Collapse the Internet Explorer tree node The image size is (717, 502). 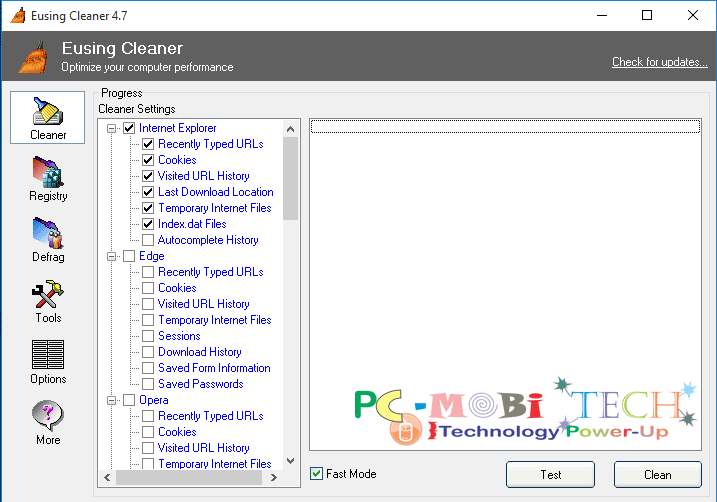[111, 128]
